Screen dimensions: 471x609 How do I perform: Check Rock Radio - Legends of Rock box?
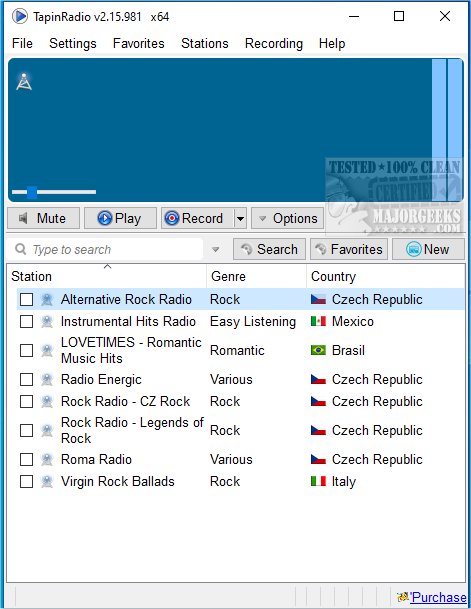coord(26,430)
